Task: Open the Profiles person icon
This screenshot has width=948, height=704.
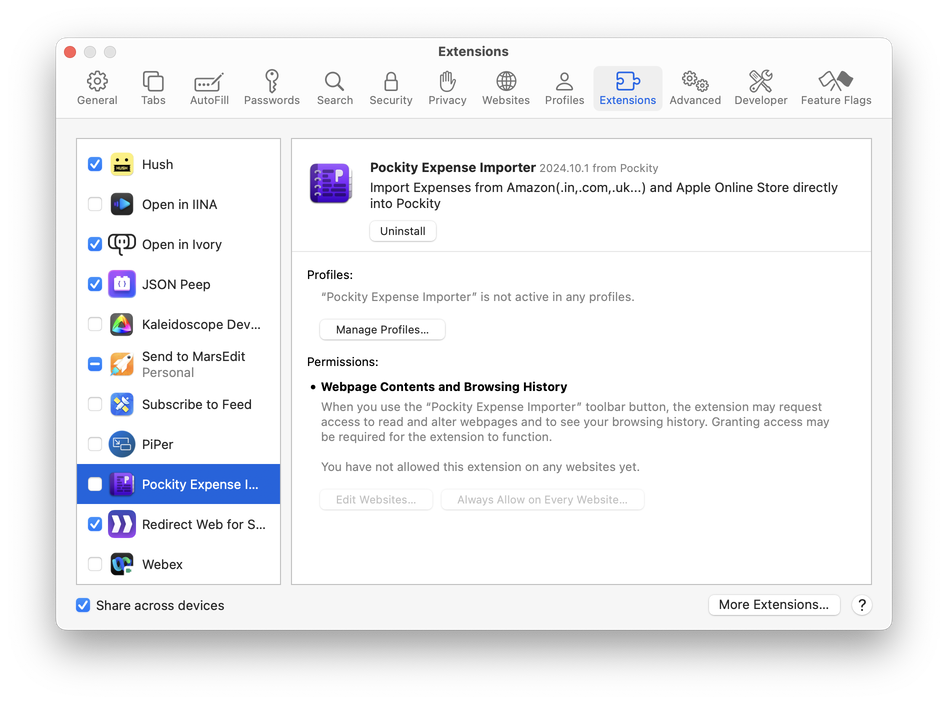Action: coord(564,81)
